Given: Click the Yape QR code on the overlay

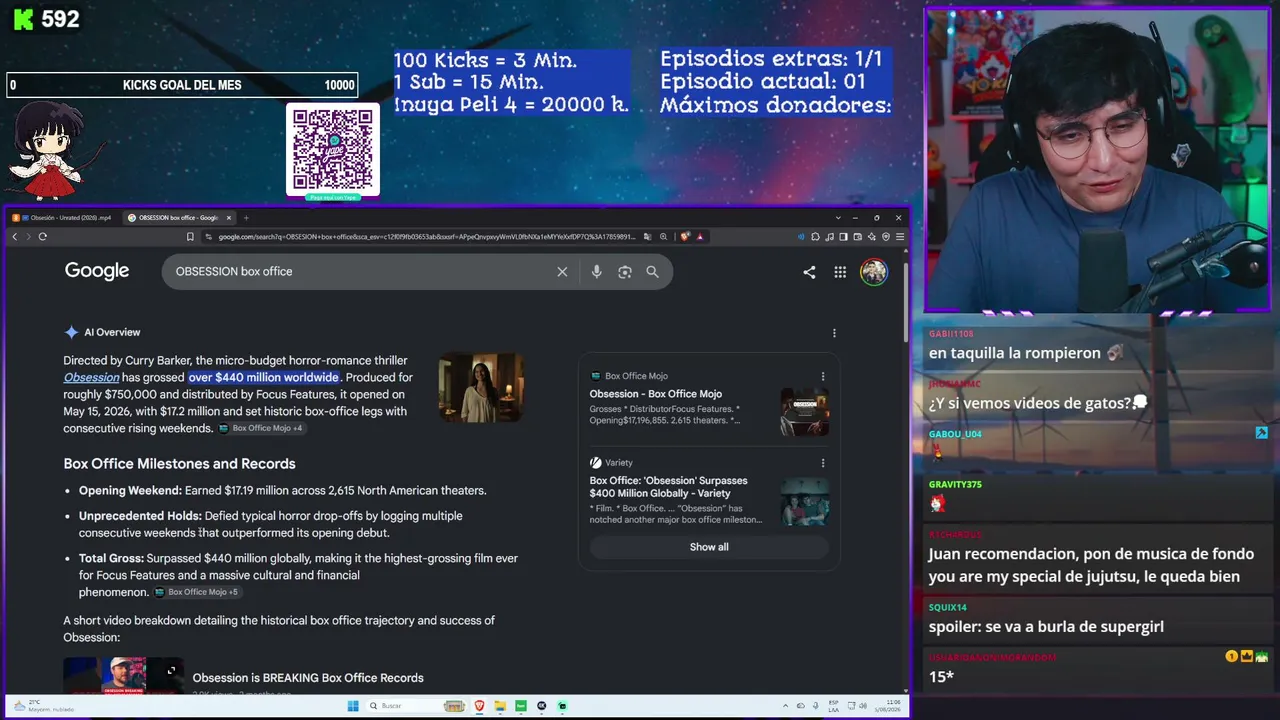Looking at the screenshot, I should click(x=333, y=149).
